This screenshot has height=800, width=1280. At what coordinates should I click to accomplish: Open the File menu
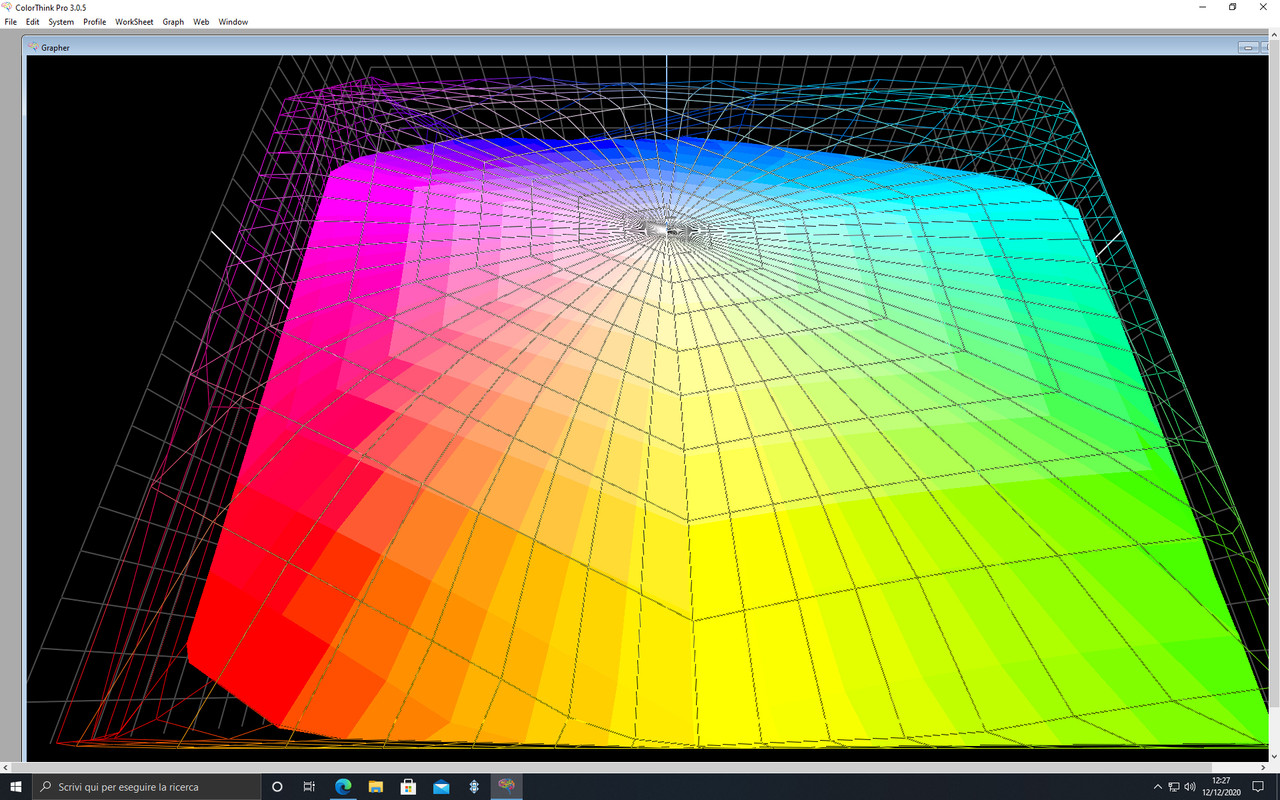tap(10, 21)
